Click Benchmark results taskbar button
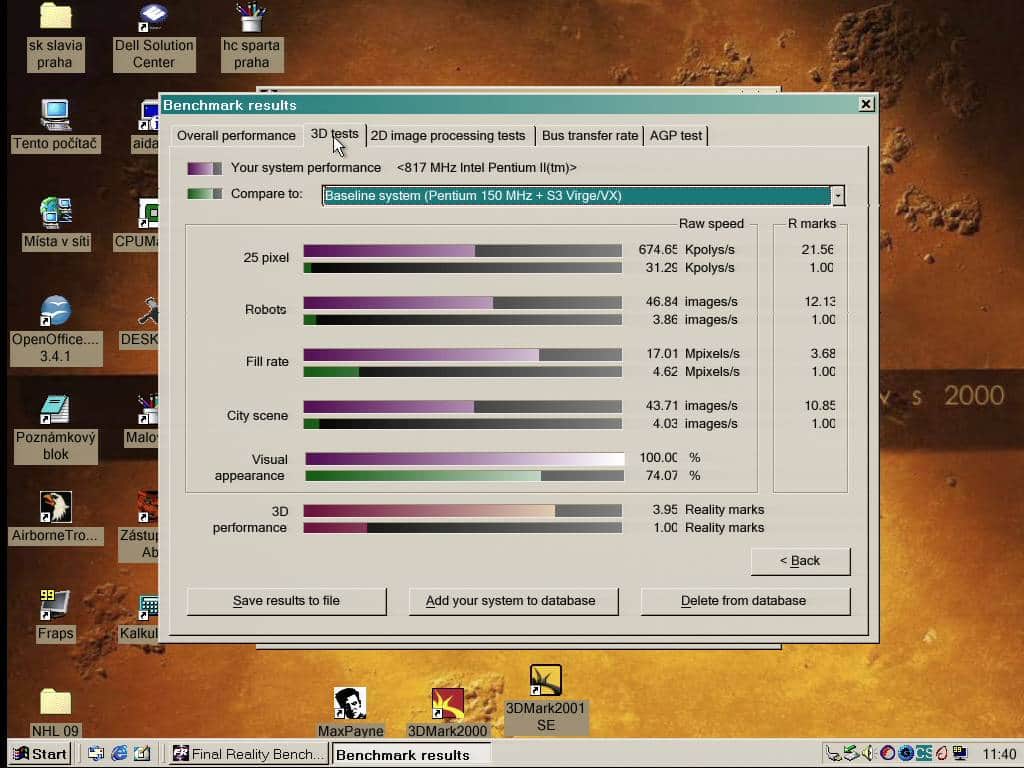1024x768 pixels. pyautogui.click(x=411, y=754)
